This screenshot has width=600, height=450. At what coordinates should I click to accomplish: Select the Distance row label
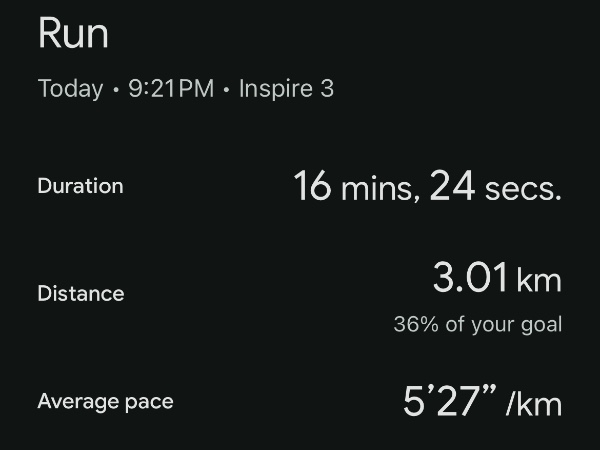(x=81, y=293)
